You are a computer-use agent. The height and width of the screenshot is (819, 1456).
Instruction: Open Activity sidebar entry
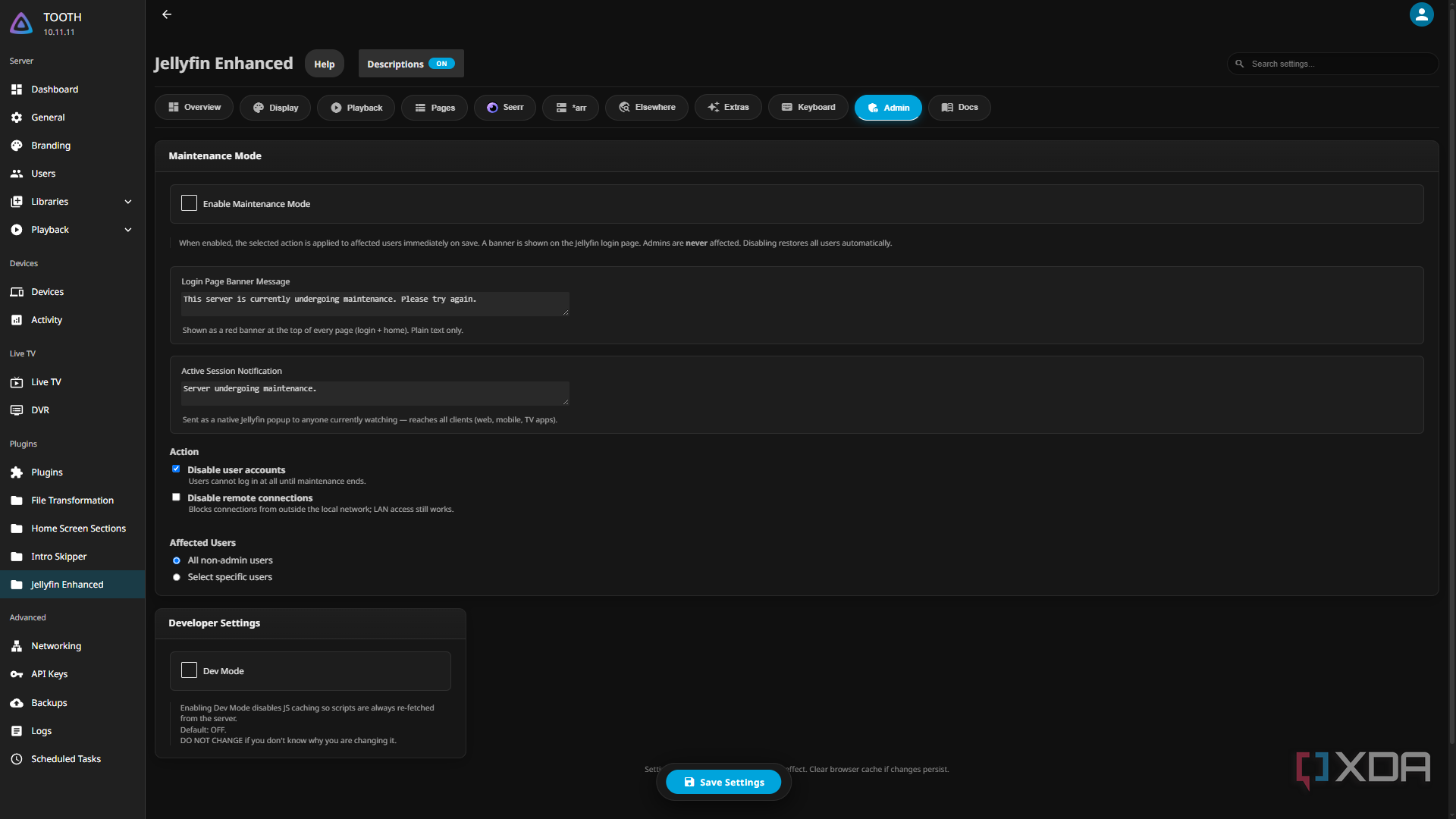[x=72, y=320]
